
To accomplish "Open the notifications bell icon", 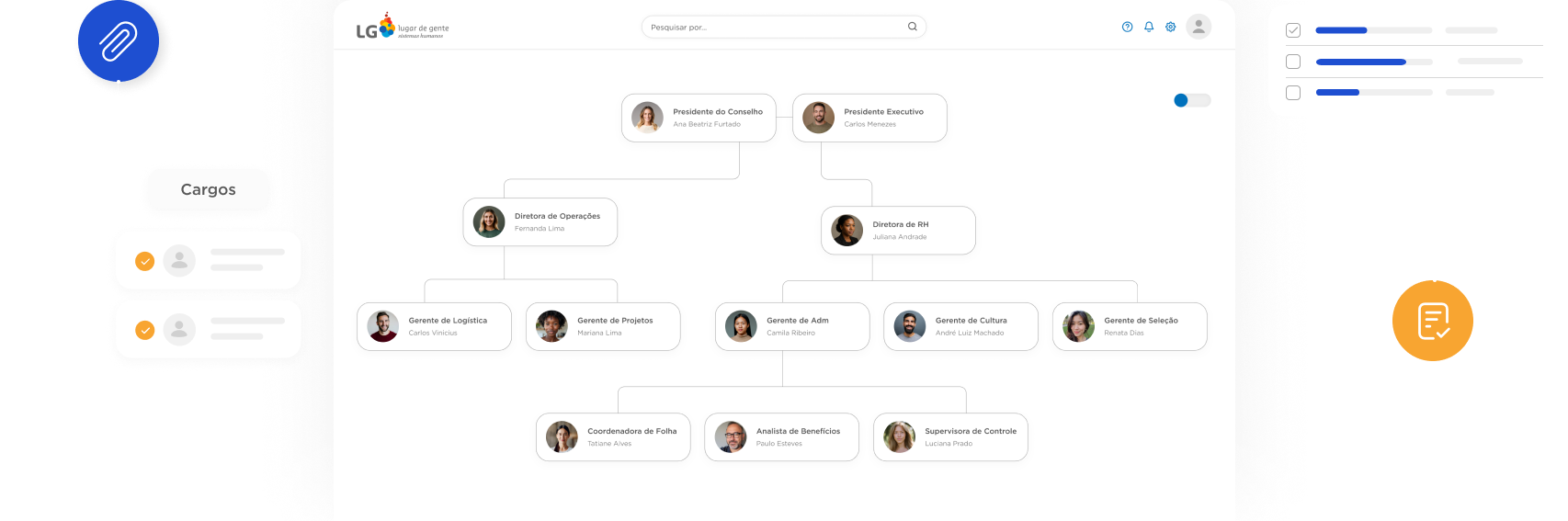I will coord(1149,27).
